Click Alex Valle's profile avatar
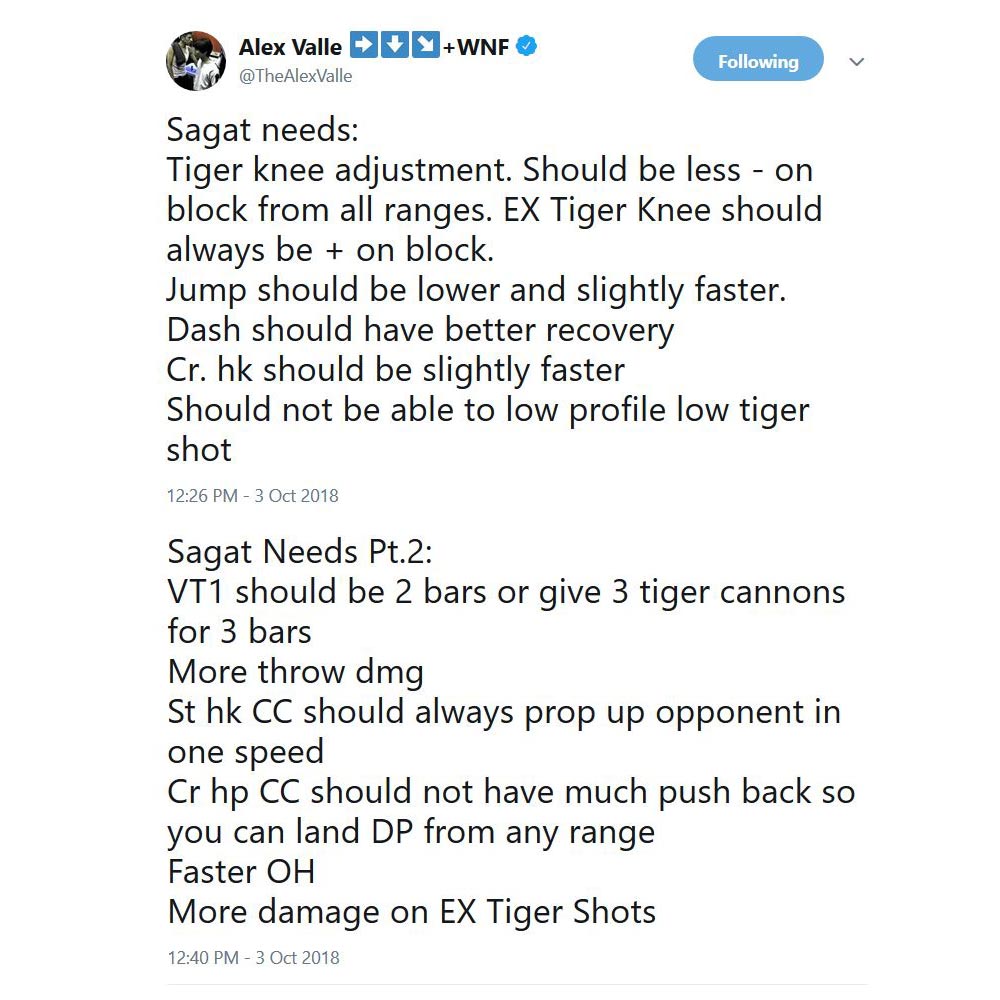 click(x=195, y=60)
